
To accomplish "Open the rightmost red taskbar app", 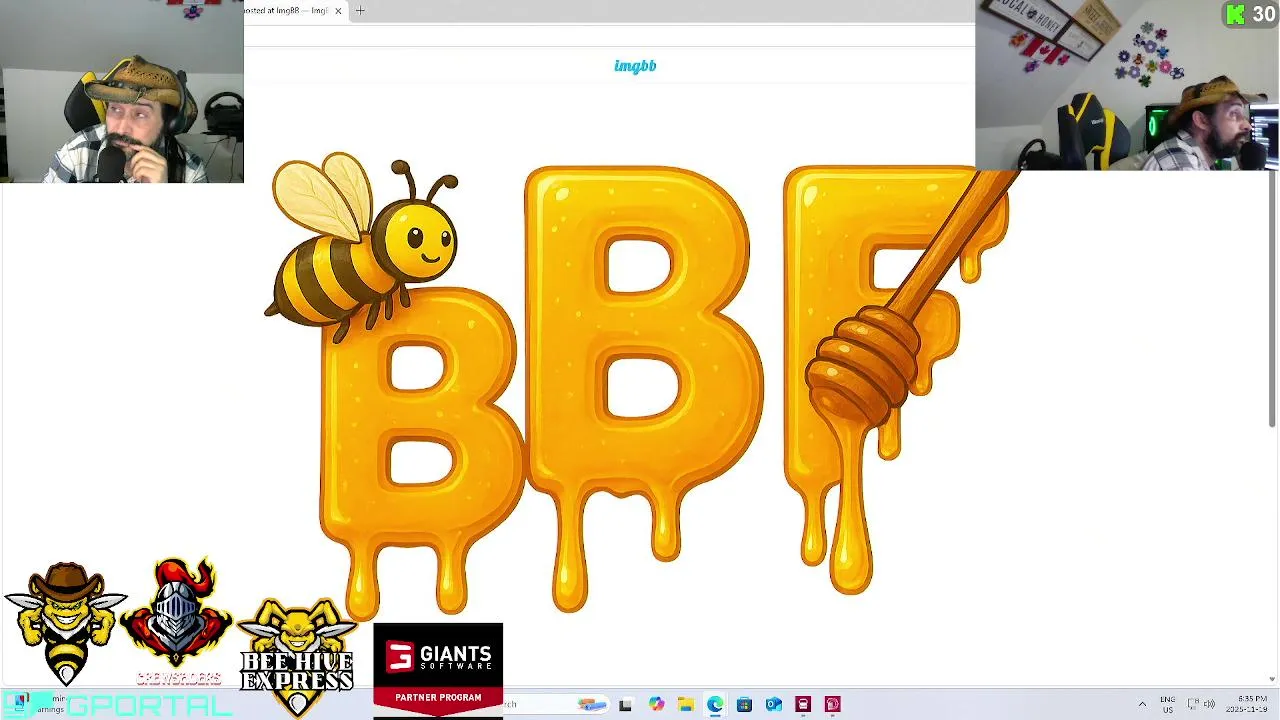I will (833, 705).
